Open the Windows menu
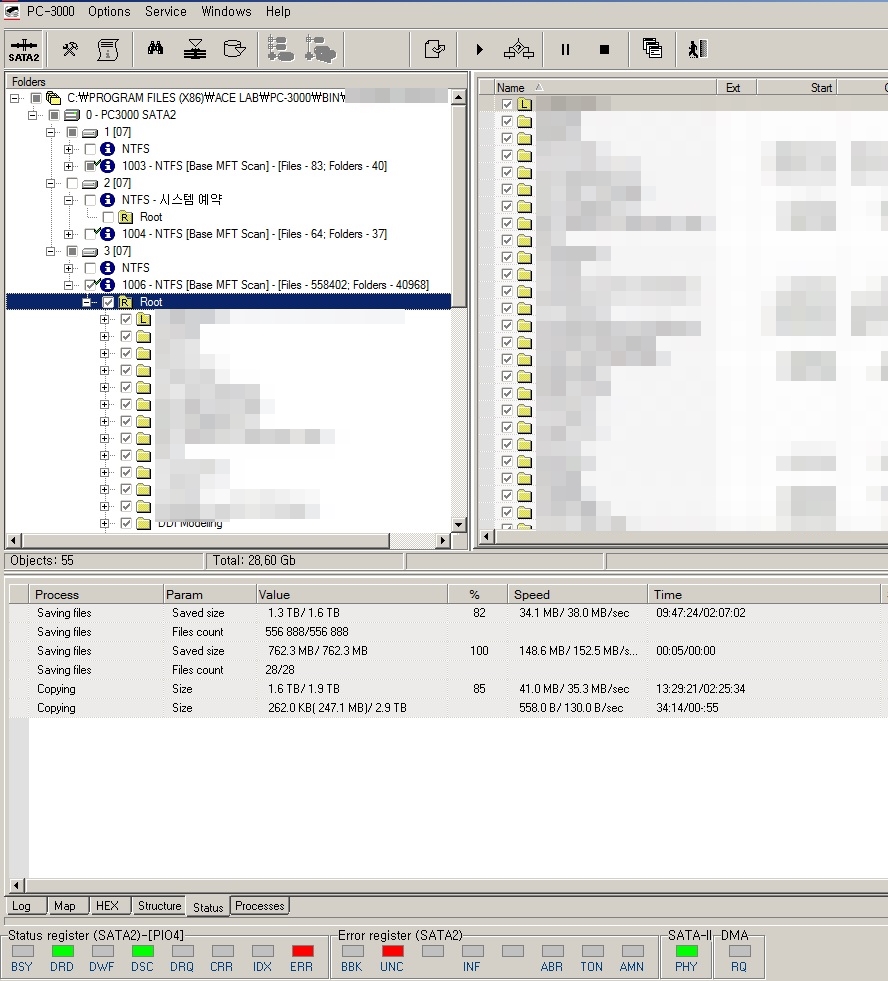888x981 pixels. point(226,11)
